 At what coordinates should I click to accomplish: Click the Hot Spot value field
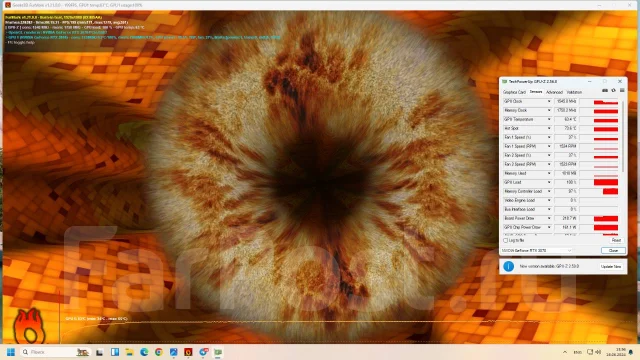coord(566,128)
